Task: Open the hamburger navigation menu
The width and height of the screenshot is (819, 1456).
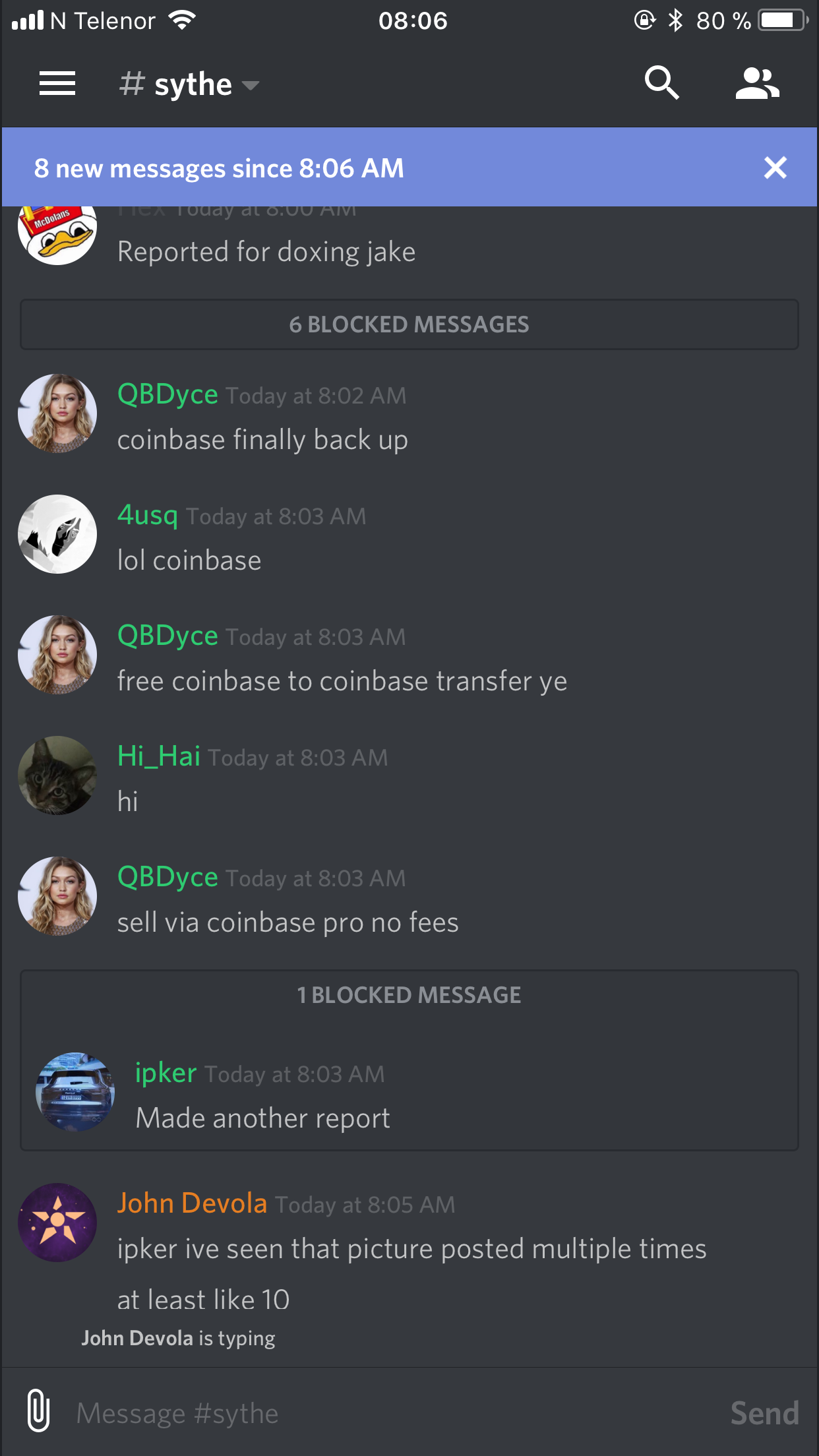Action: click(x=57, y=84)
